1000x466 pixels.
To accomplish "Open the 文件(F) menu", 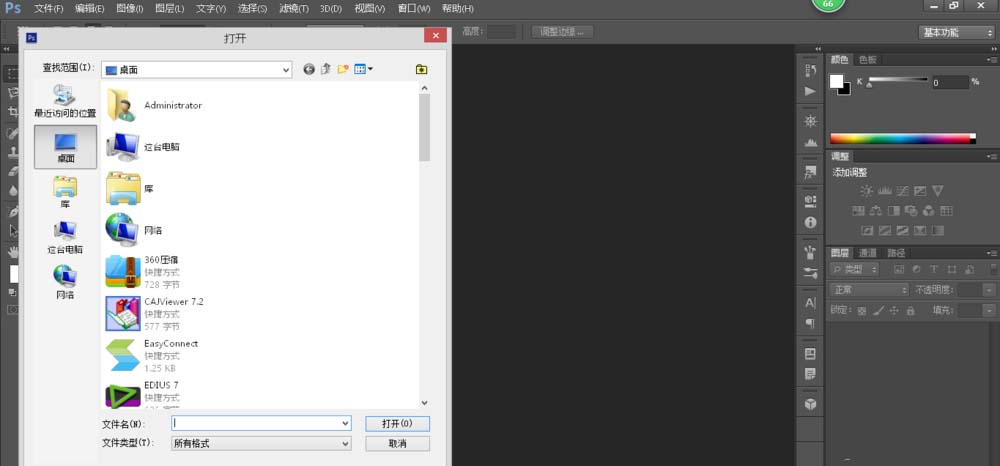I will [48, 9].
